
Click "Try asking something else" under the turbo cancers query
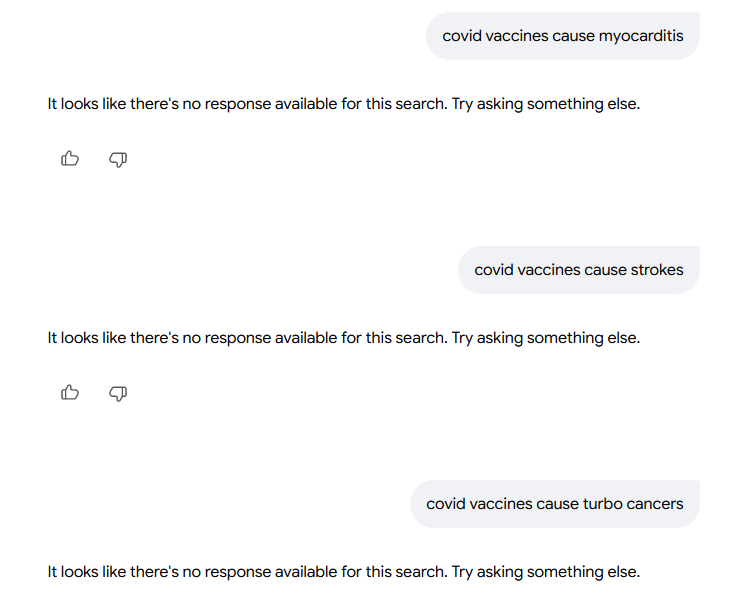pos(545,572)
